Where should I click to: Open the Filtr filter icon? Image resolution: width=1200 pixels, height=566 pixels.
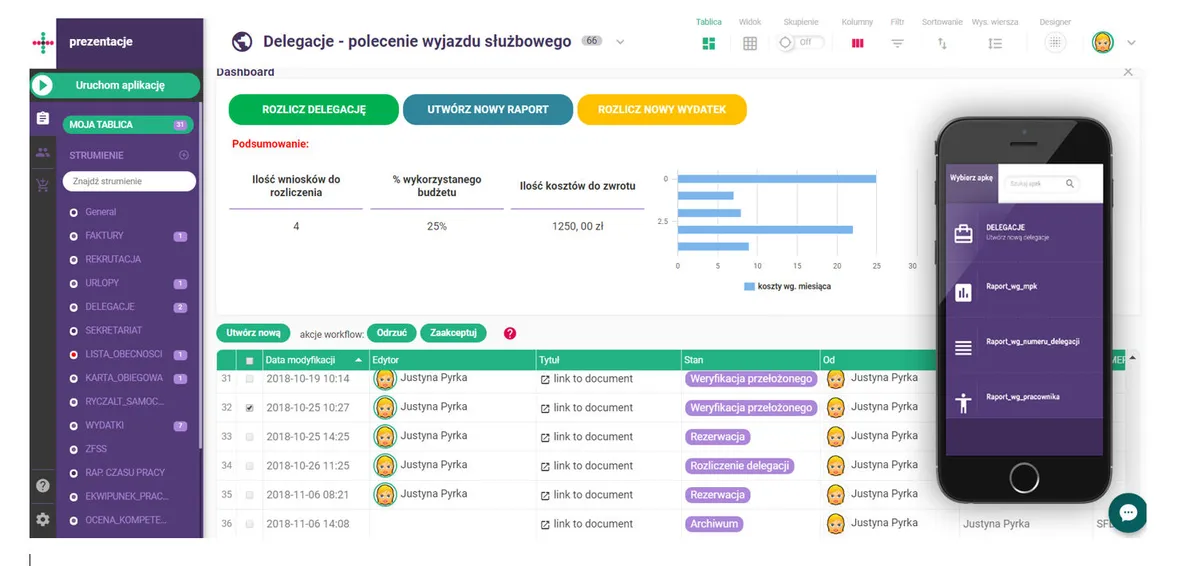pos(897,43)
